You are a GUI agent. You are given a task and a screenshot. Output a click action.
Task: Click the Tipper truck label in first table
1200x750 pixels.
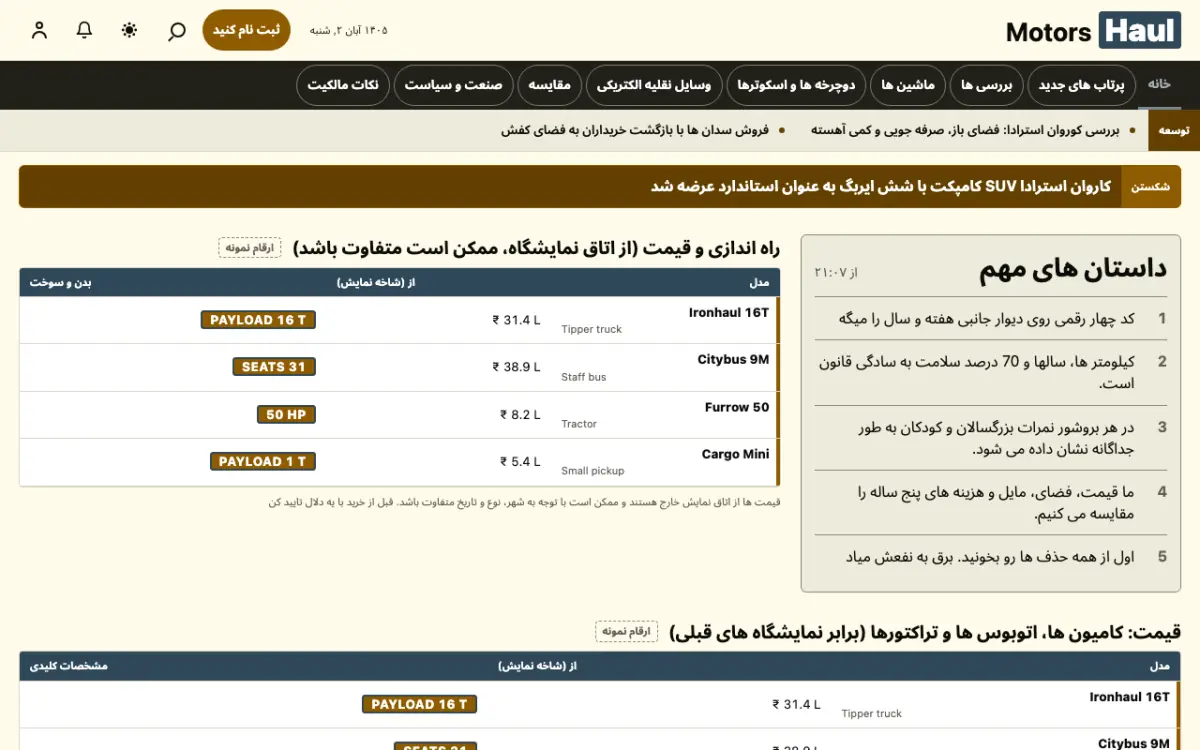pyautogui.click(x=591, y=329)
